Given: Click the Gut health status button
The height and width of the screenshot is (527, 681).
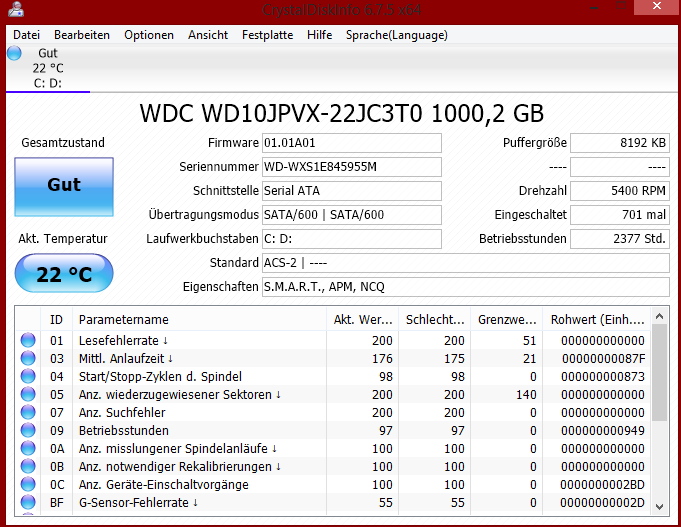Looking at the screenshot, I should point(64,186).
